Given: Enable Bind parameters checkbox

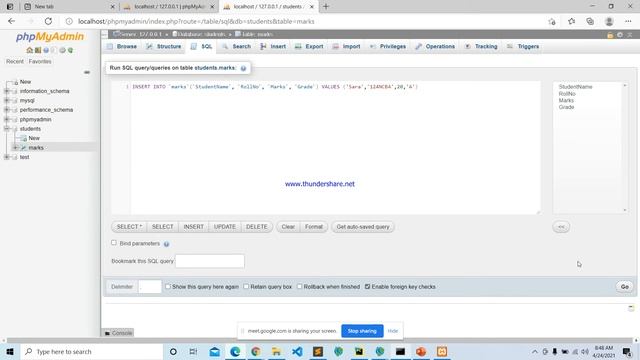Looking at the screenshot, I should 114,243.
